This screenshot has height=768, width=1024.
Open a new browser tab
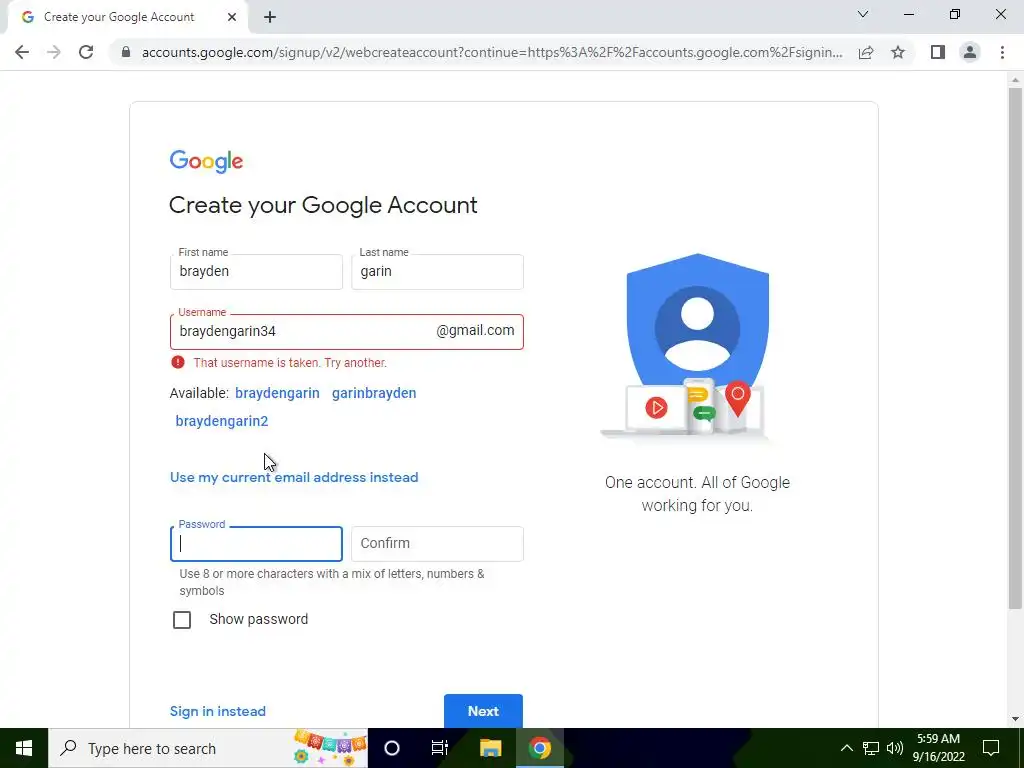(270, 18)
